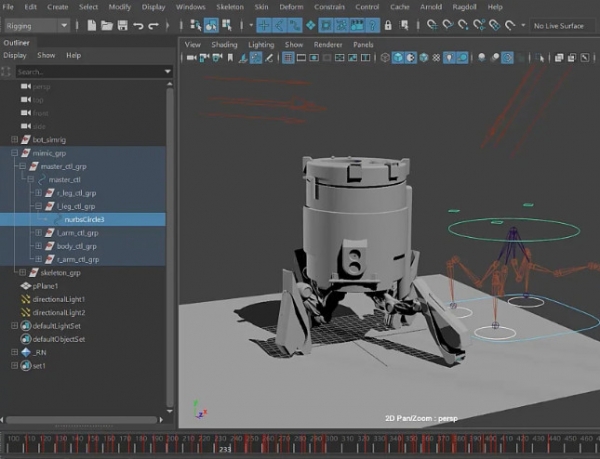Expand the r_leg_ctl_grp node
The width and height of the screenshot is (600, 459).
point(38,193)
